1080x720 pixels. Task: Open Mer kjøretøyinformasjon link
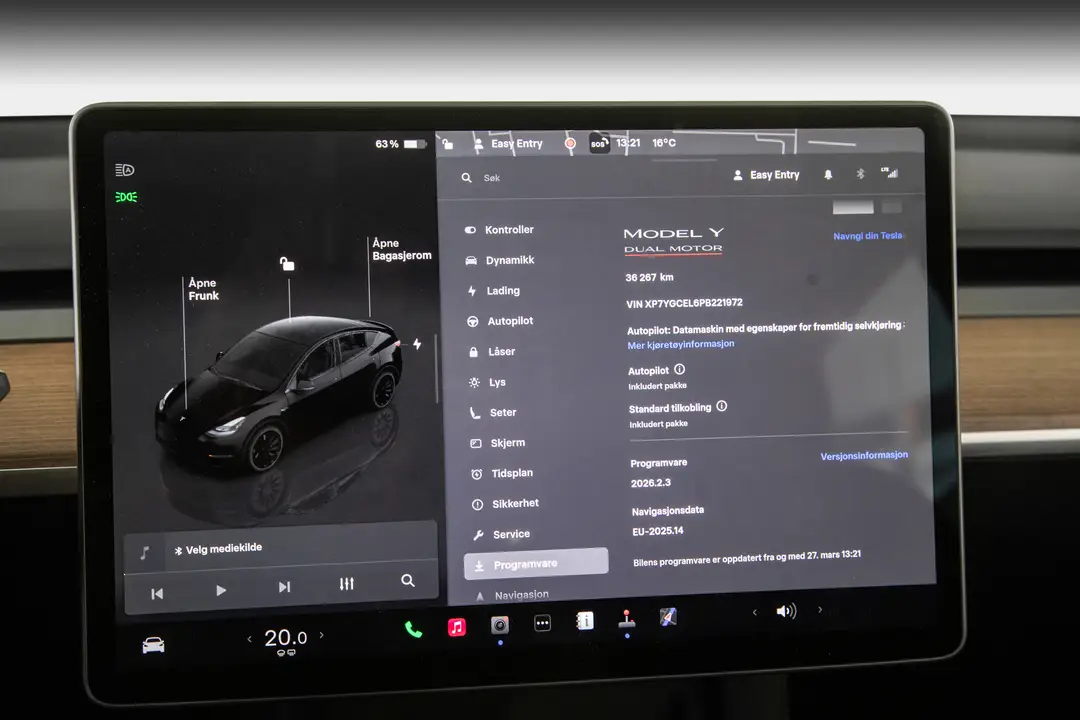(681, 344)
